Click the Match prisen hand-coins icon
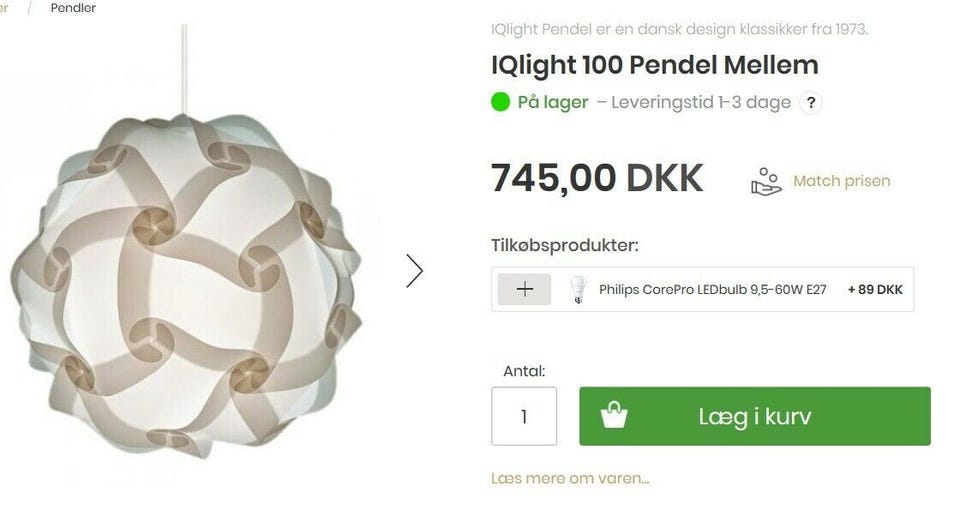 767,182
